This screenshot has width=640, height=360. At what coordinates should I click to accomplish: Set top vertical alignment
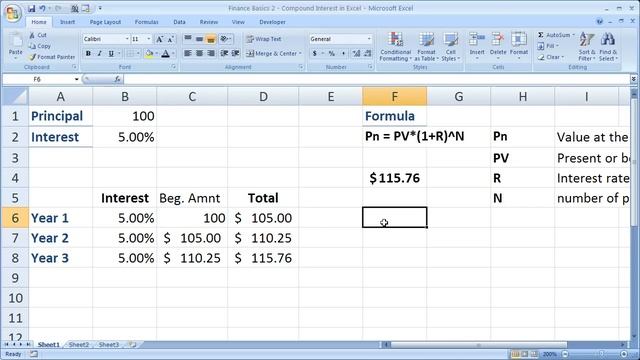tap(188, 39)
